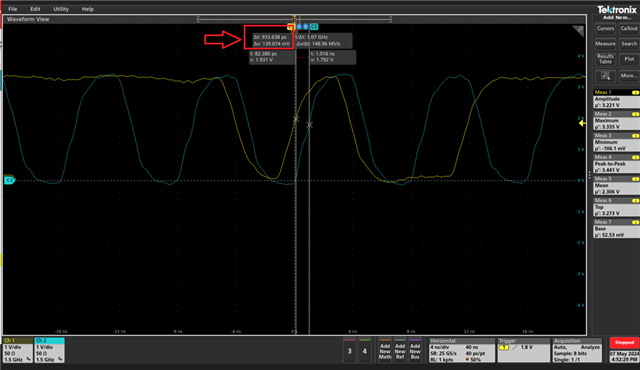Open the Utility menu

point(61,9)
